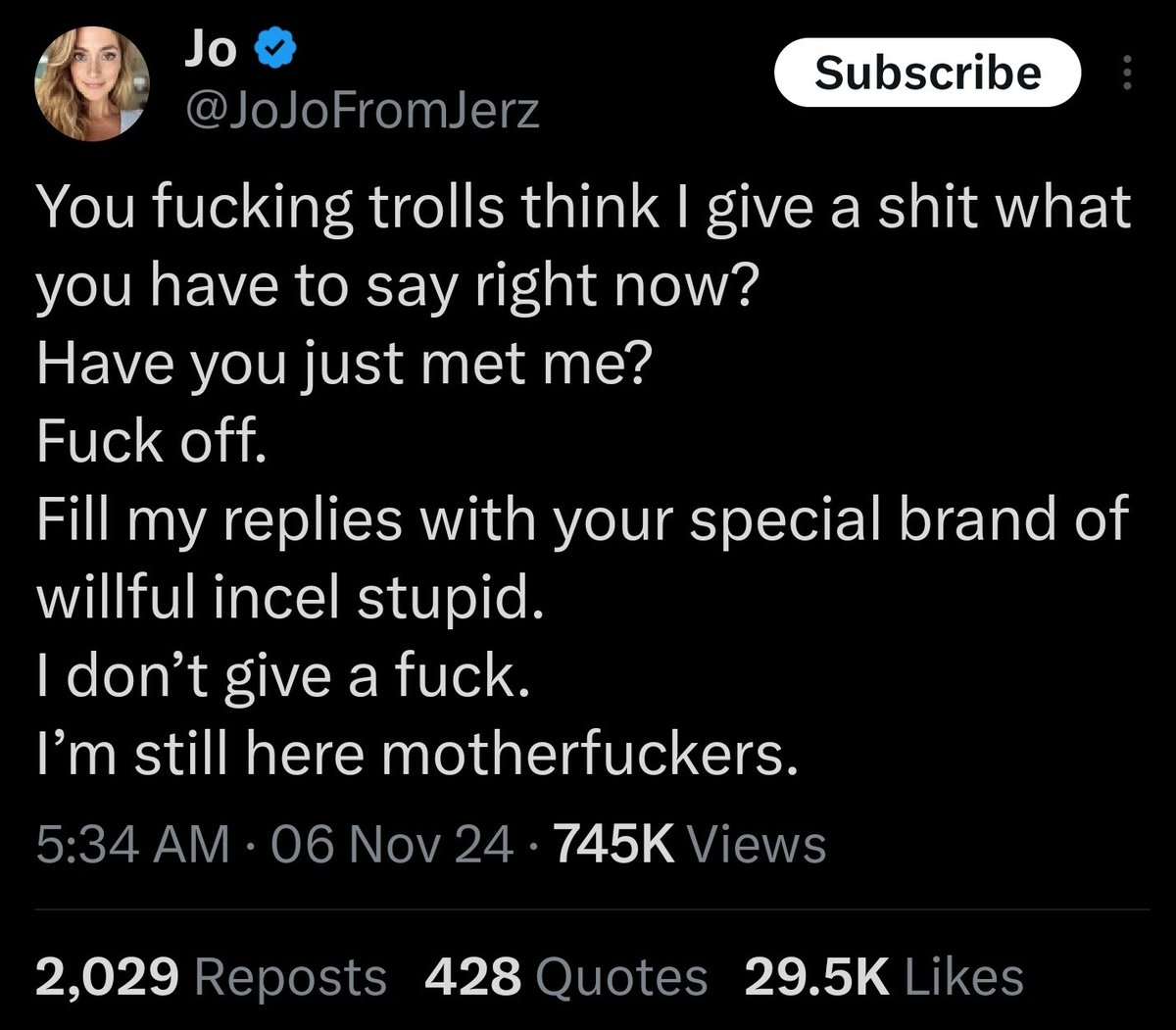View the 745K Views analytics

pos(690,844)
